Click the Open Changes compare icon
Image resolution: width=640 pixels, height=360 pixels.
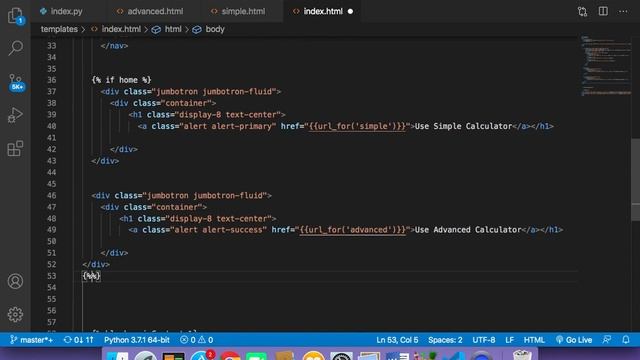pos(582,11)
